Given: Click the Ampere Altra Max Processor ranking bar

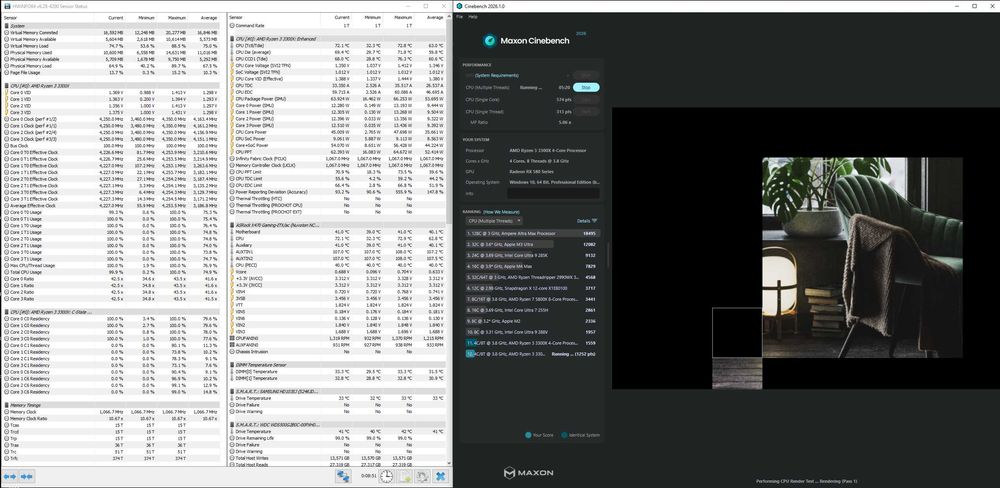Looking at the screenshot, I should click(x=533, y=233).
